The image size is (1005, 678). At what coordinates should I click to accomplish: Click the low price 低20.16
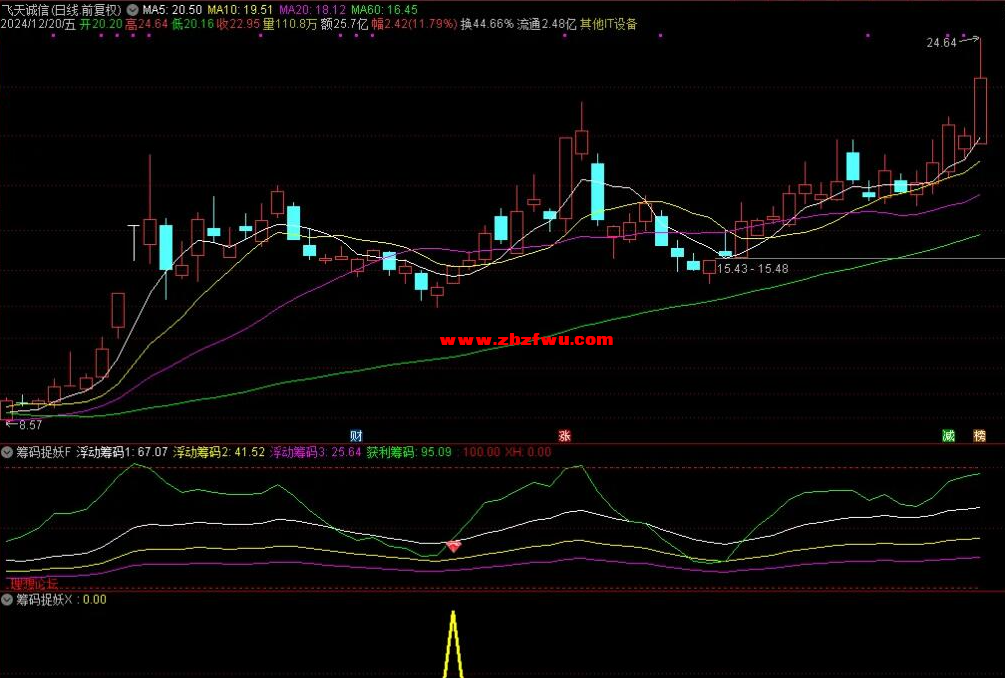tap(192, 24)
